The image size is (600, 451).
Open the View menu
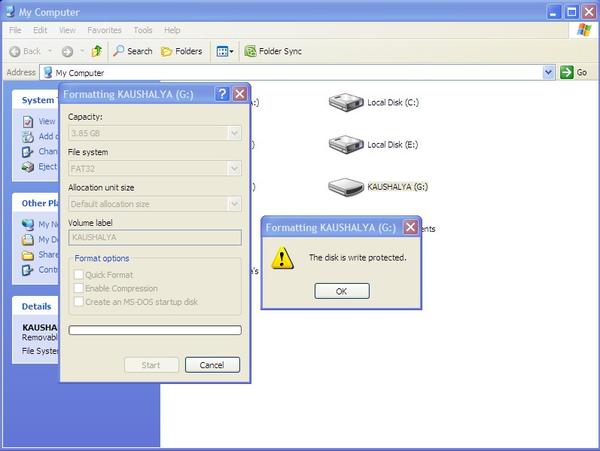click(67, 30)
